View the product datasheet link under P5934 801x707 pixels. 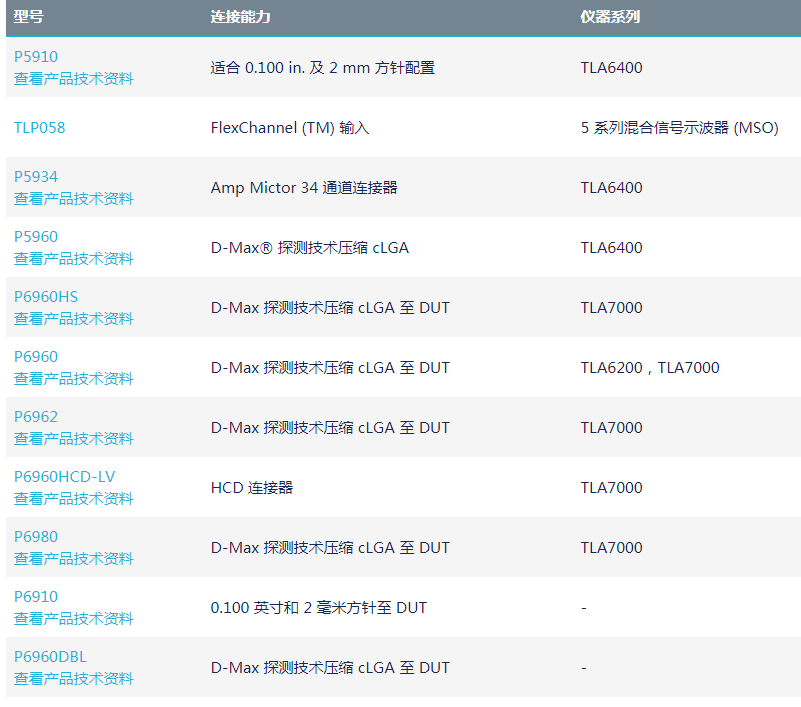click(x=74, y=199)
